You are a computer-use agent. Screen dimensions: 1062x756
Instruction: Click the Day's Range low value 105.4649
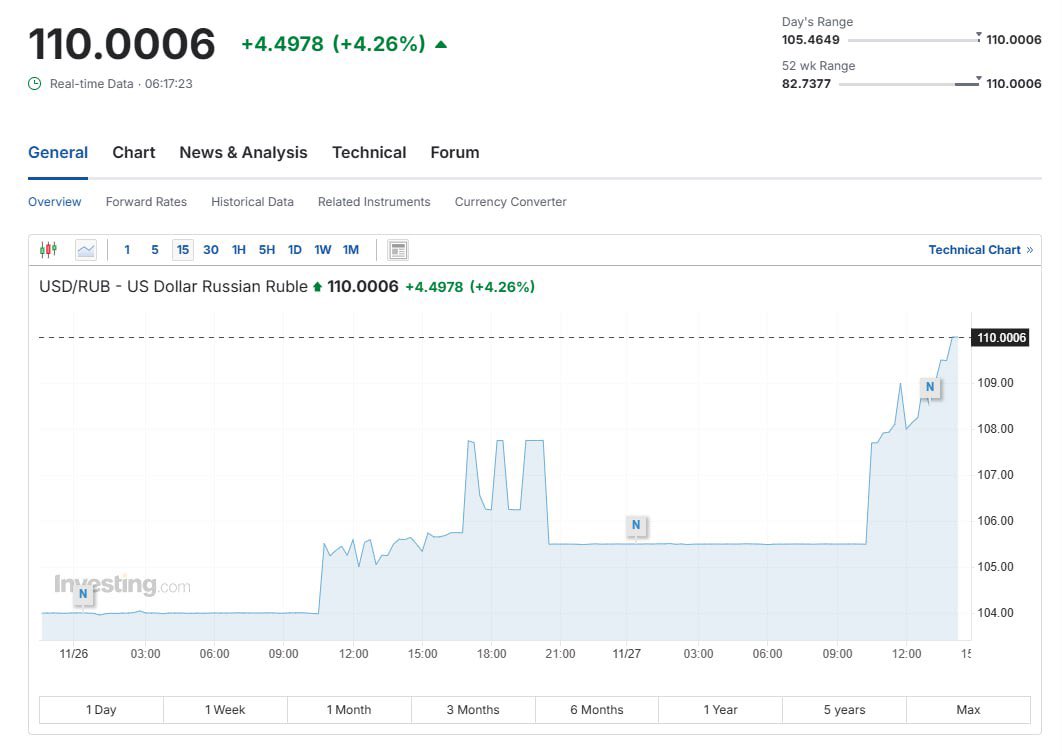[x=810, y=40]
